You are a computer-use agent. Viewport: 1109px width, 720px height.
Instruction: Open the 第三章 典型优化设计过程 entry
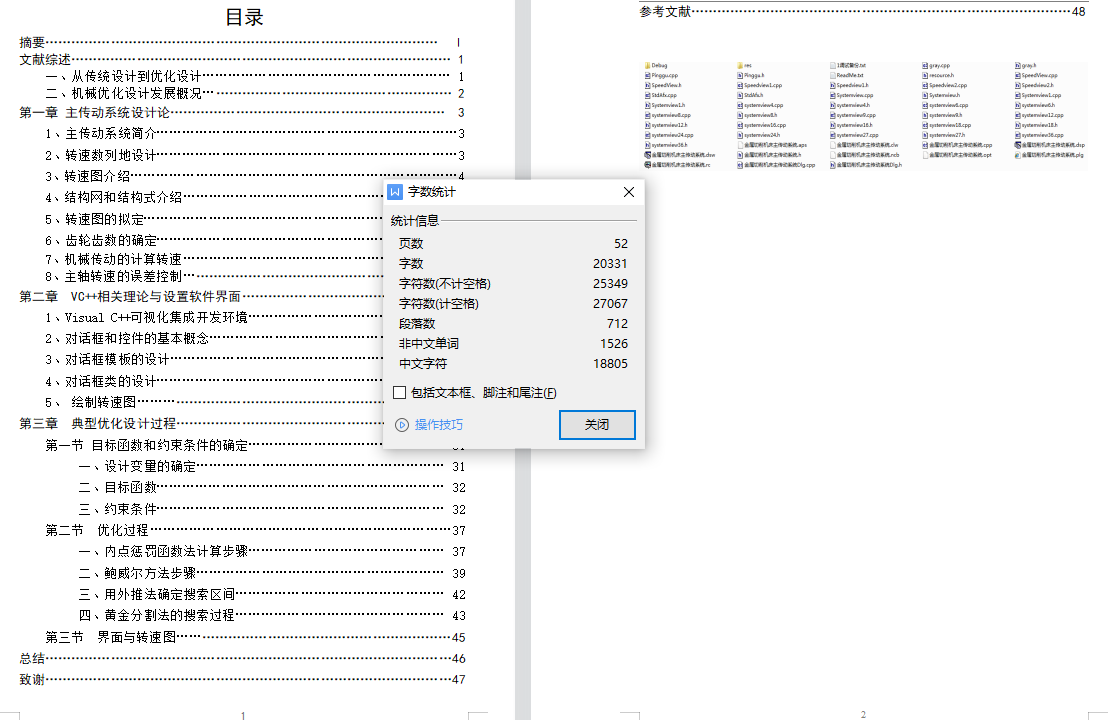(x=201, y=424)
